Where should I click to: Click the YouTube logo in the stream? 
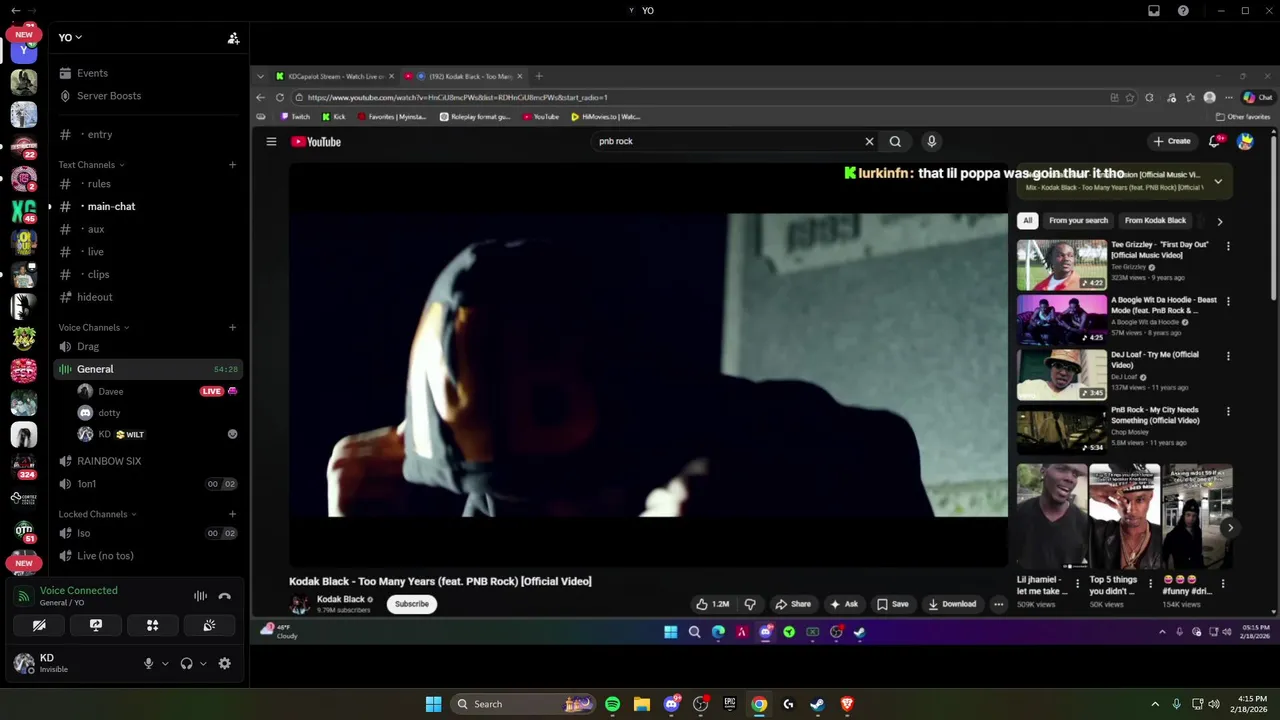pos(316,142)
